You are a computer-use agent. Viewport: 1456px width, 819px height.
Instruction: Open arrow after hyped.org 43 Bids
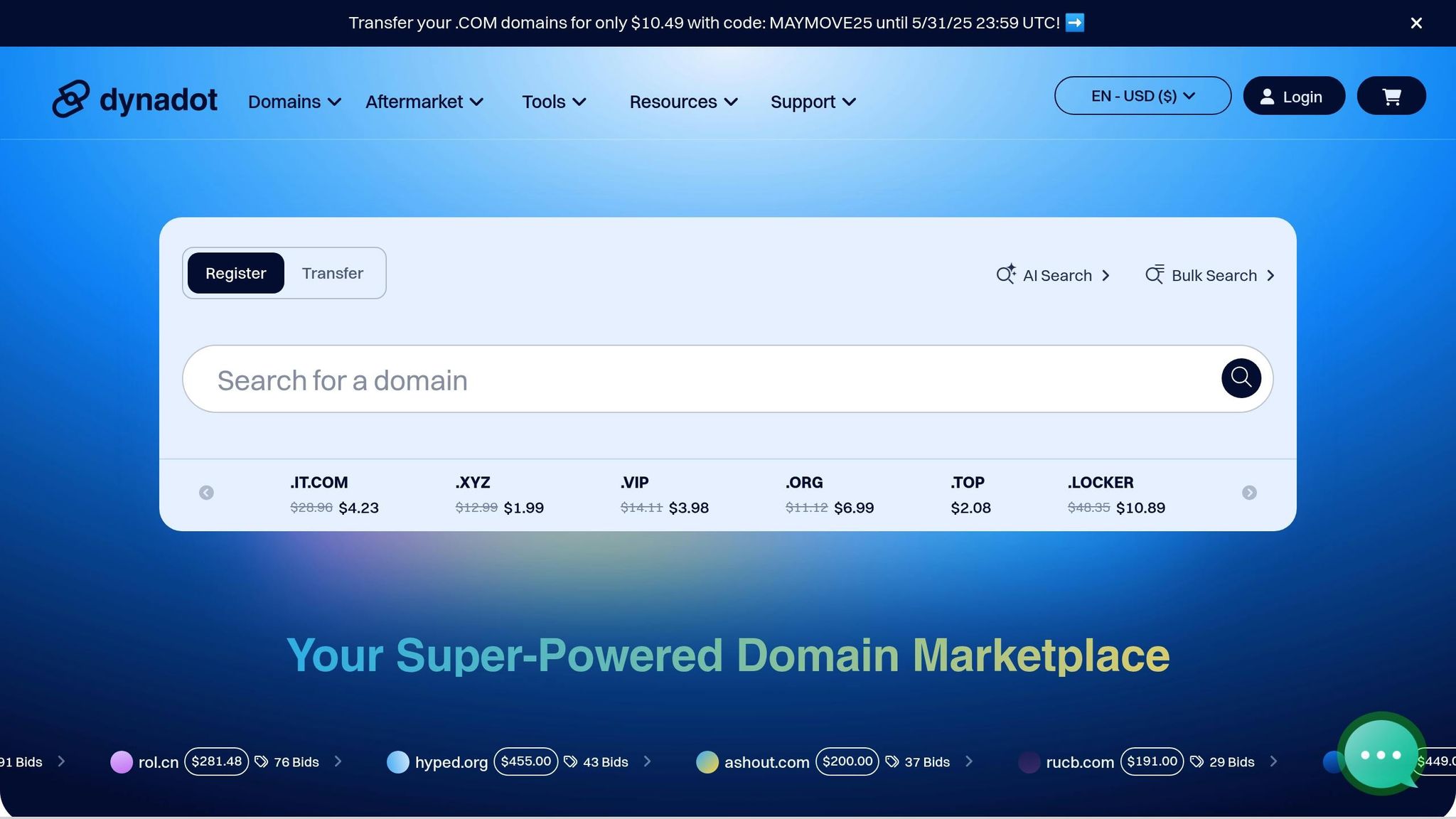(648, 761)
